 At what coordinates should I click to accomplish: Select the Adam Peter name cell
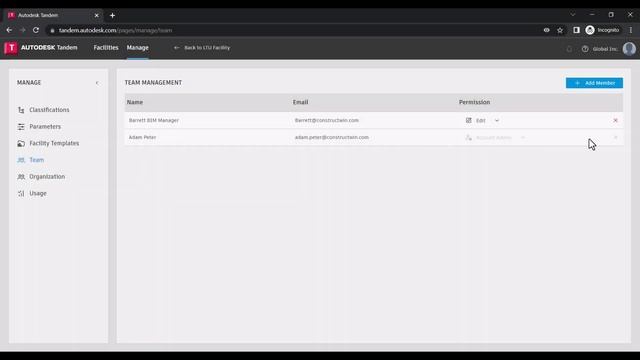[x=142, y=138]
